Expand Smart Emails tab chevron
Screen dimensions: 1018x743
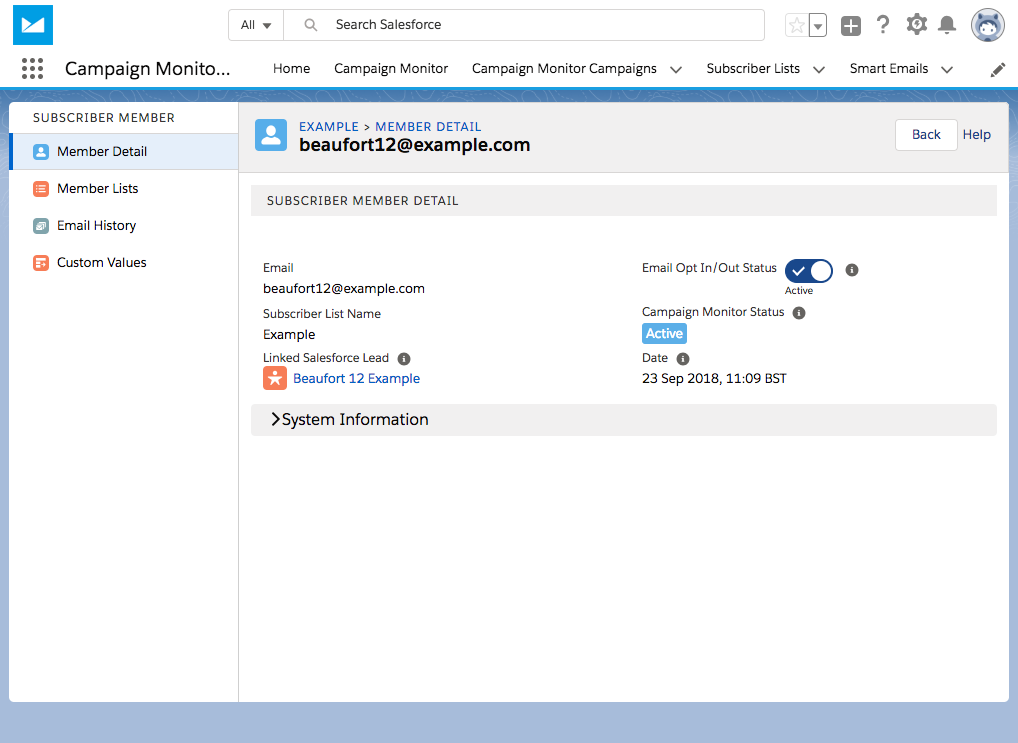947,69
